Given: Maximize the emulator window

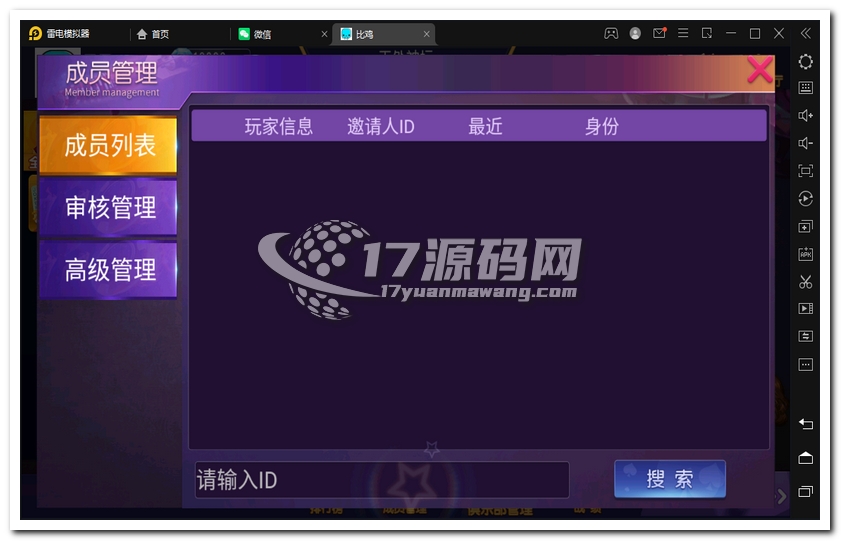Looking at the screenshot, I should (755, 33).
